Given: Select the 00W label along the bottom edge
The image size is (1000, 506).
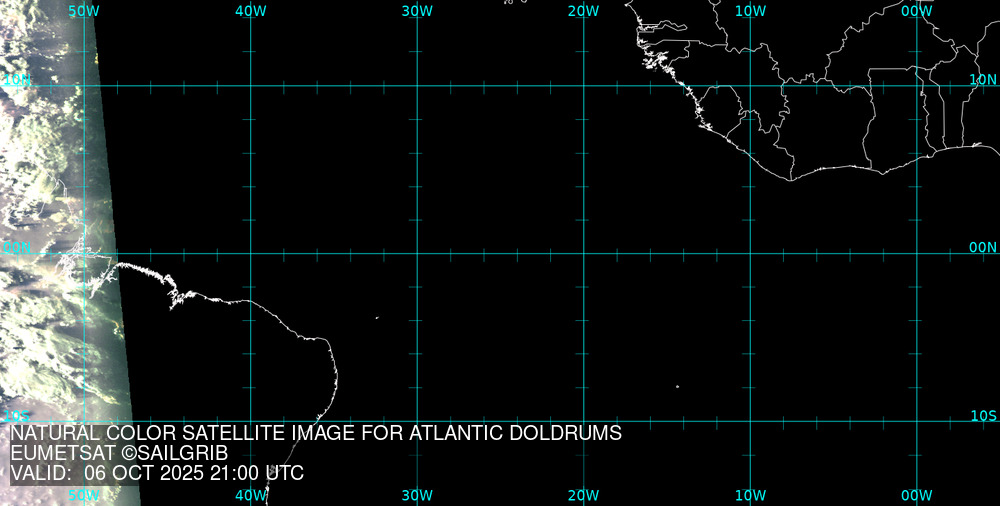Looking at the screenshot, I should click(x=916, y=495).
